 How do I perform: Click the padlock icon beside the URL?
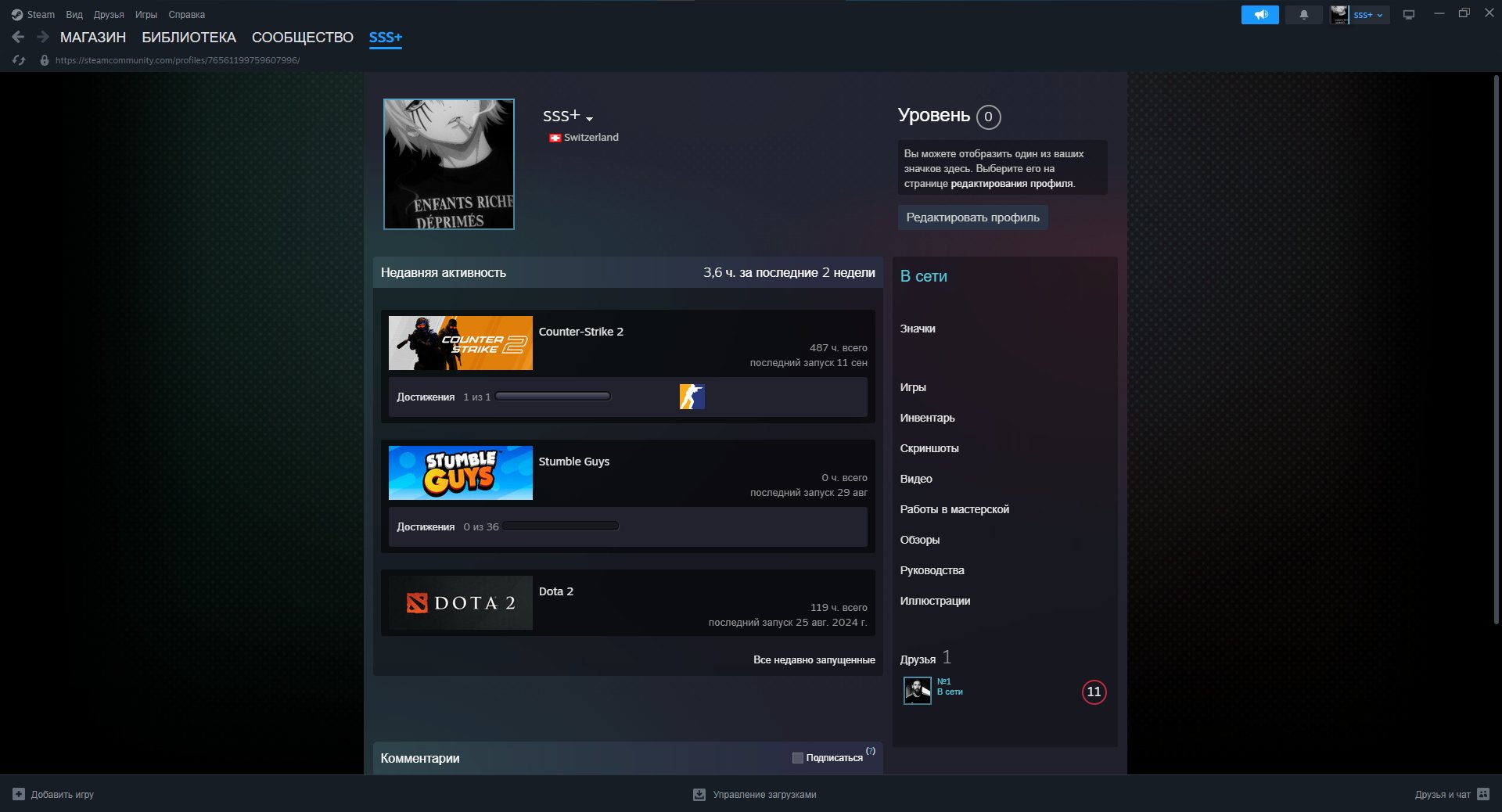coord(45,60)
